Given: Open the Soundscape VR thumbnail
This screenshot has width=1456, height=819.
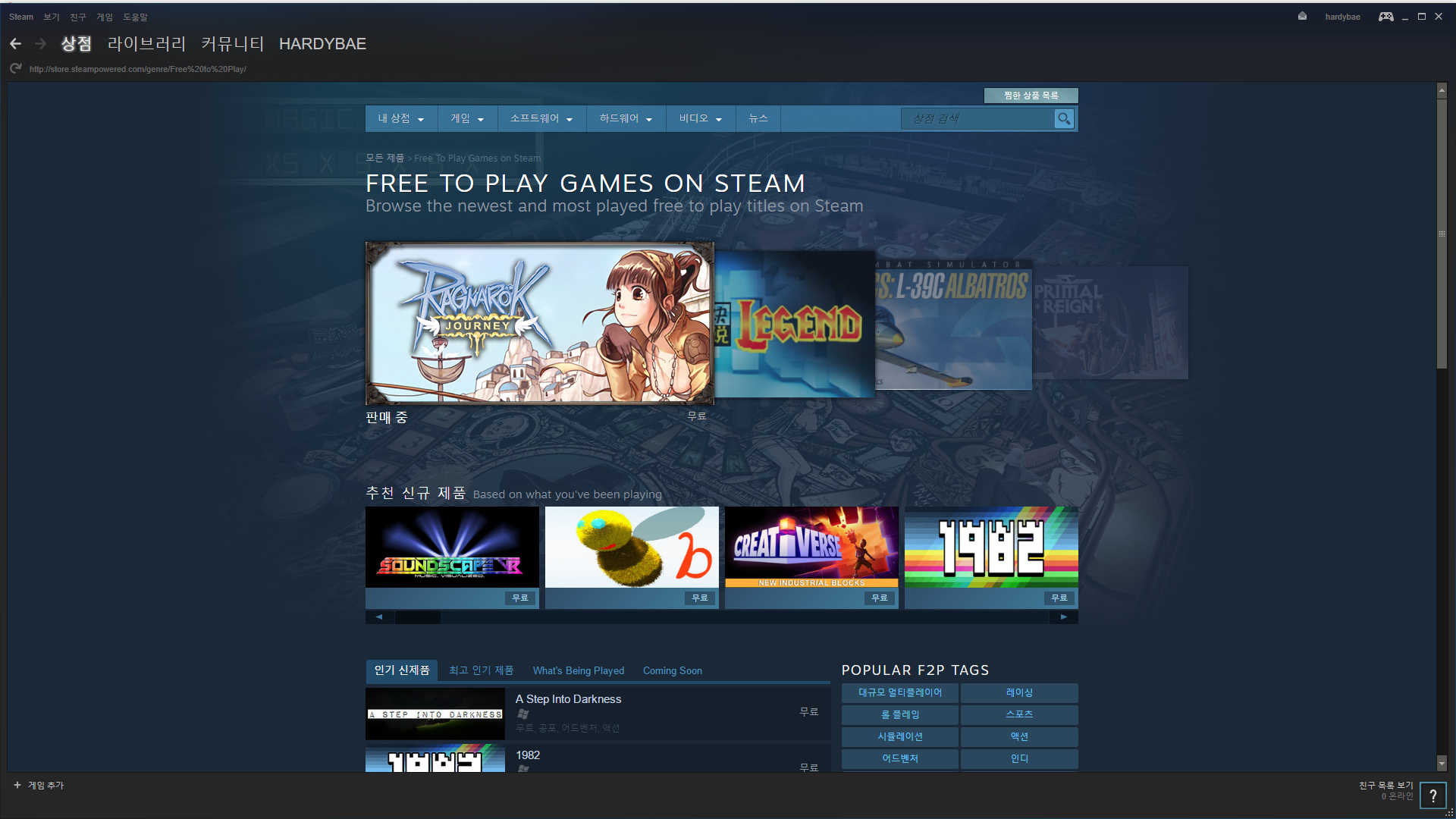Looking at the screenshot, I should pyautogui.click(x=452, y=548).
